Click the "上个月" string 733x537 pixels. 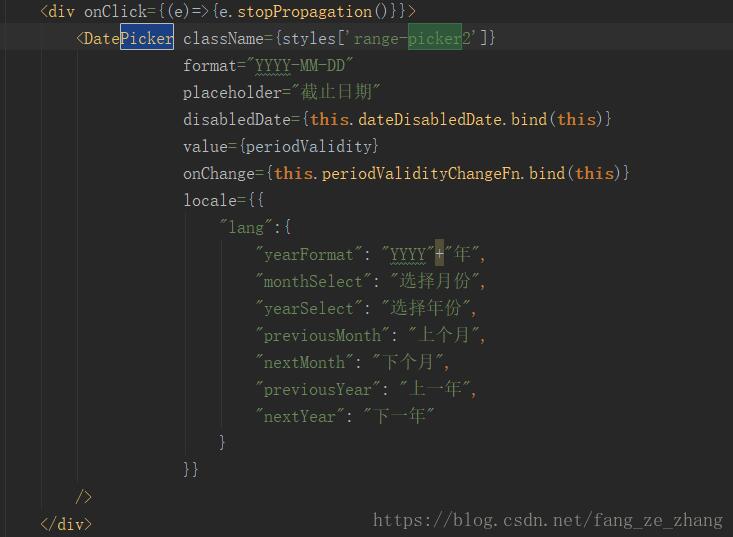pos(444,335)
